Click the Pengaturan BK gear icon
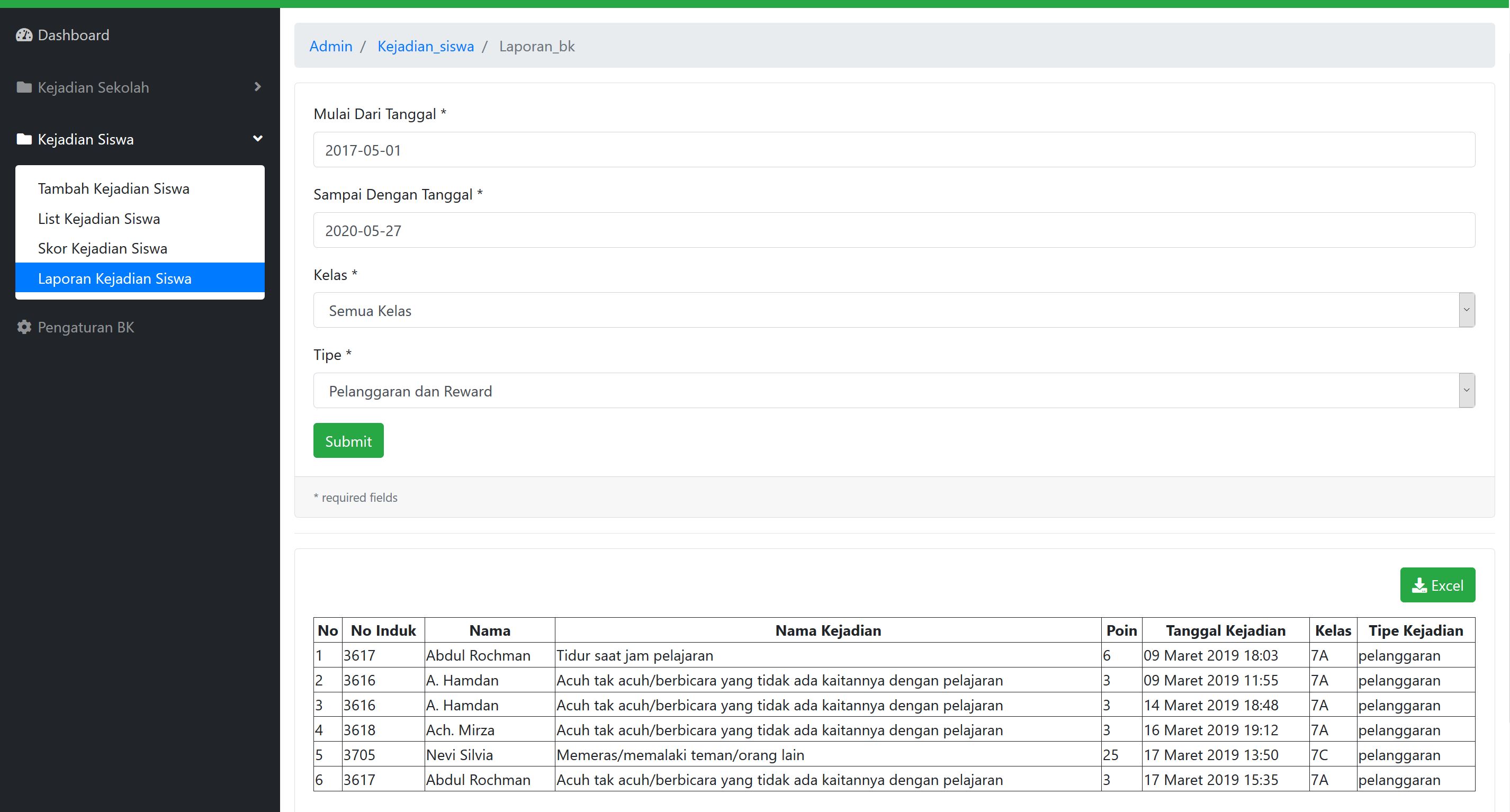This screenshot has height=812, width=1510. (24, 327)
